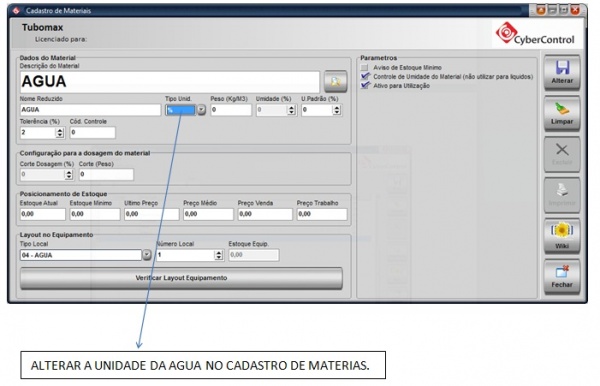Click the Excluir X button
This screenshot has height=386, width=600.
pos(562,155)
